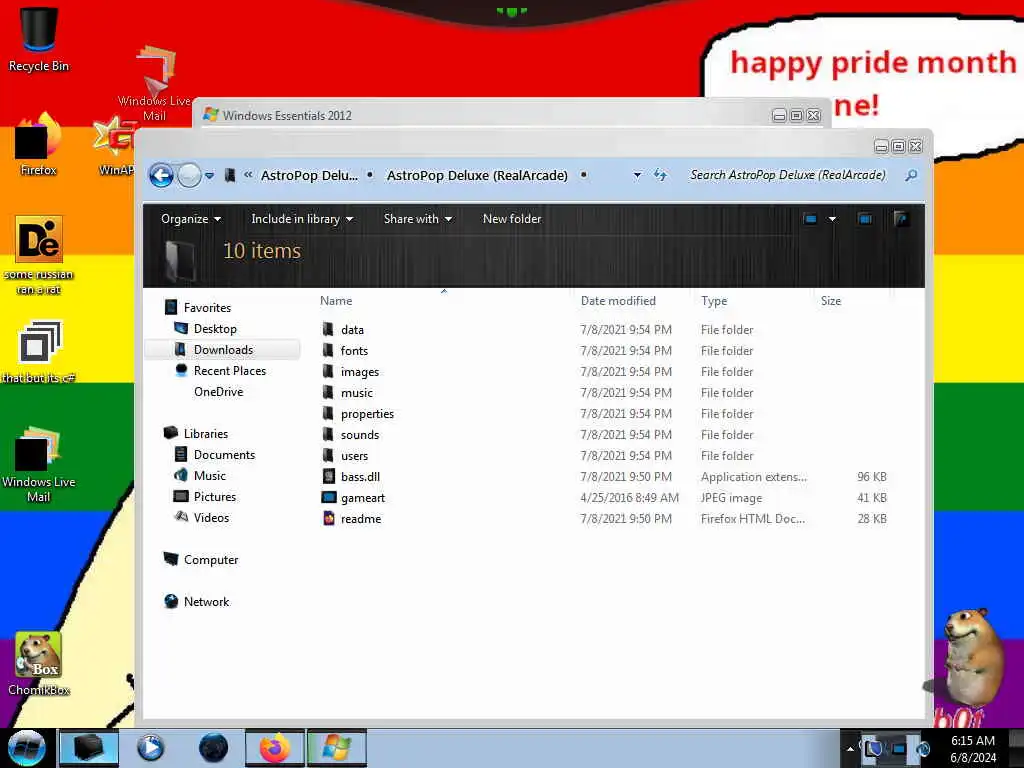Viewport: 1024px width, 768px height.
Task: Select the sounds folder icon
Action: 328,434
